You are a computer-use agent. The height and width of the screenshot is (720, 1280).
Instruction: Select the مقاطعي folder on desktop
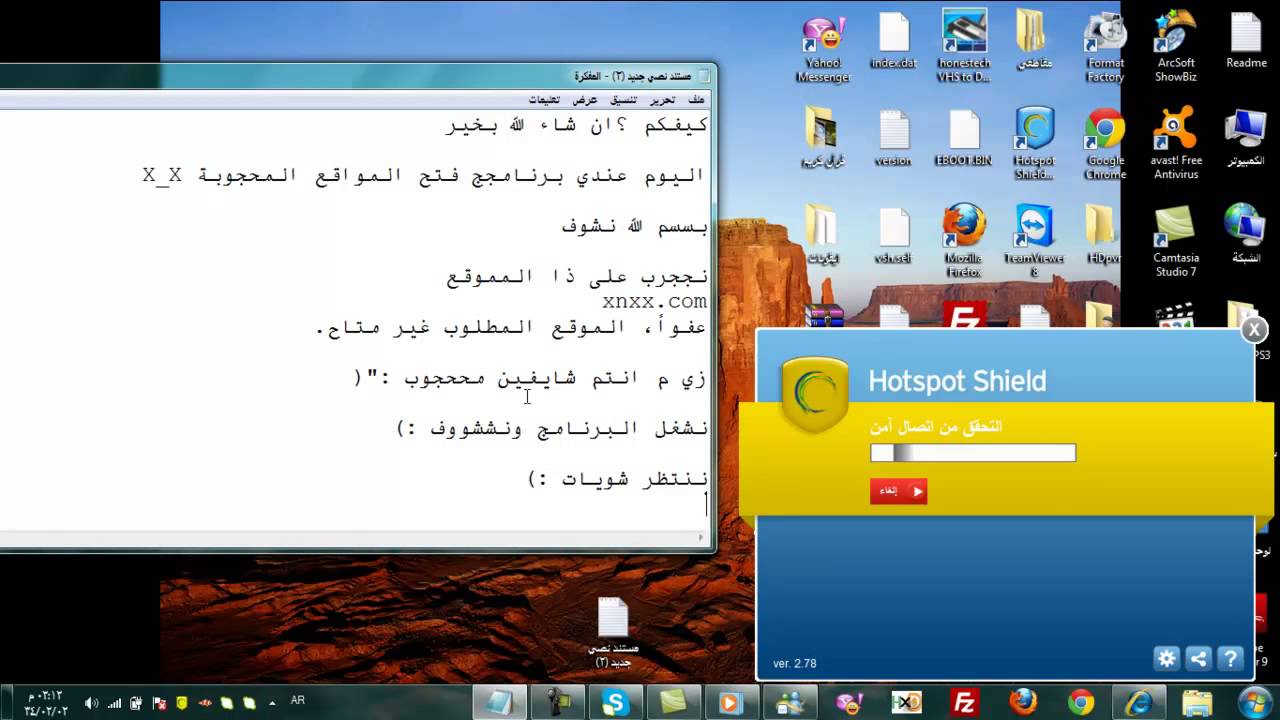point(1034,42)
